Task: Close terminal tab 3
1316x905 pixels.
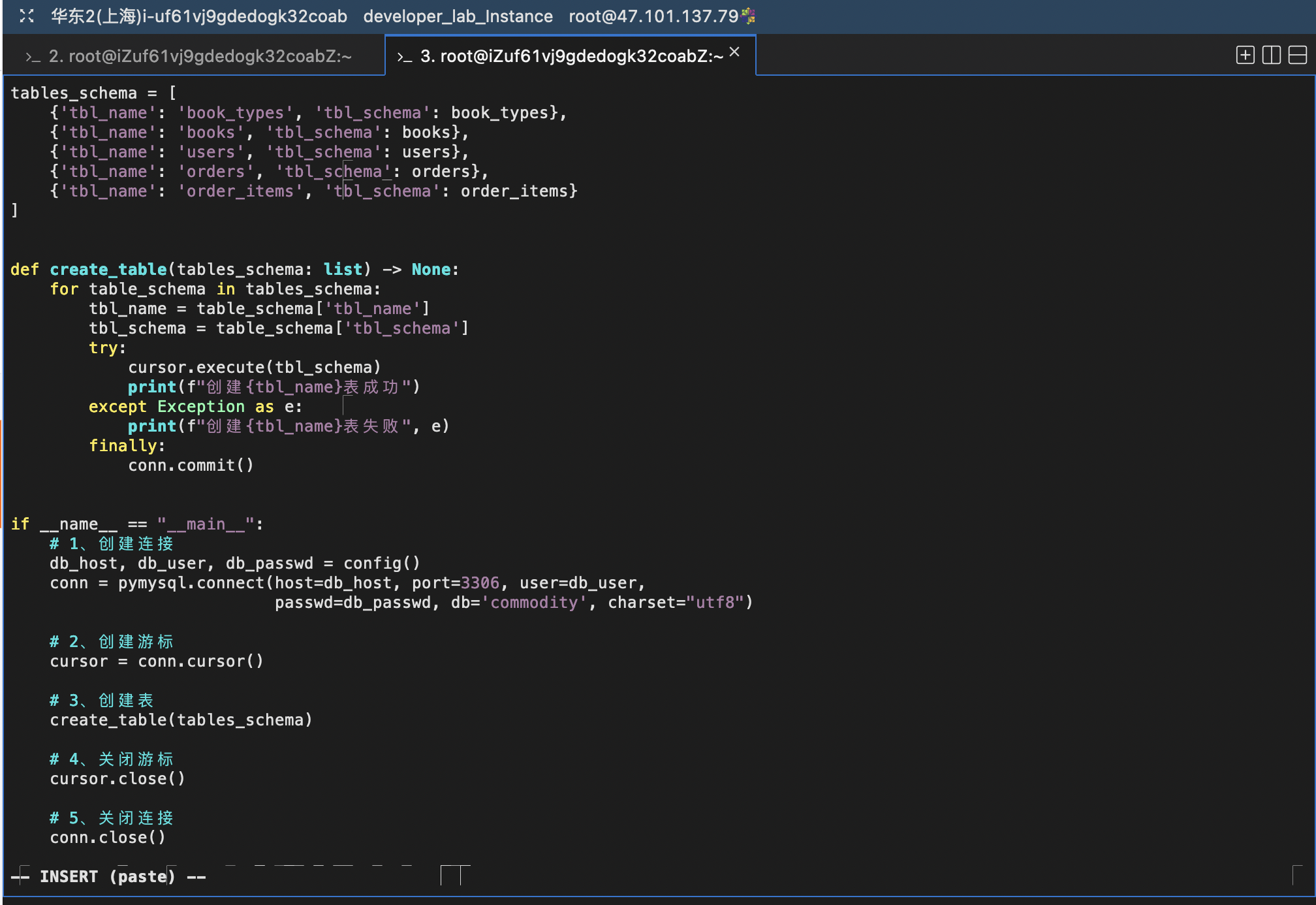Action: pyautogui.click(x=734, y=52)
